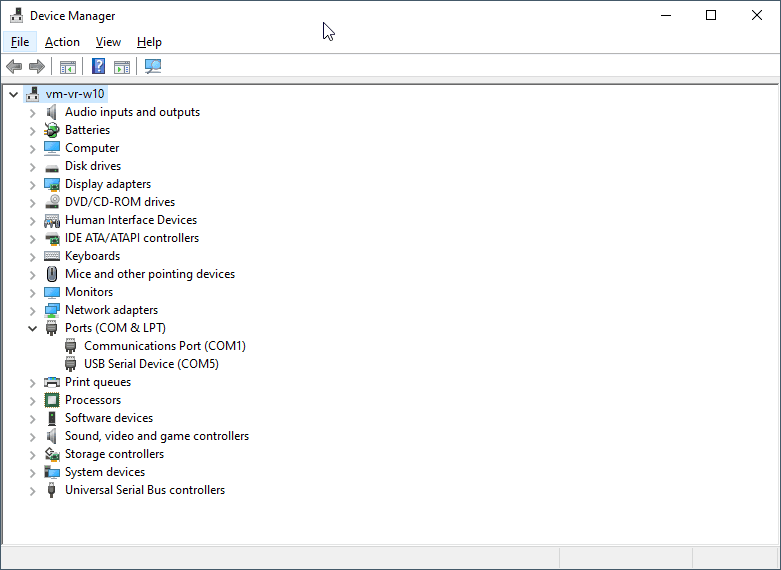Click the Forward arrow toolbar button

coord(37,67)
